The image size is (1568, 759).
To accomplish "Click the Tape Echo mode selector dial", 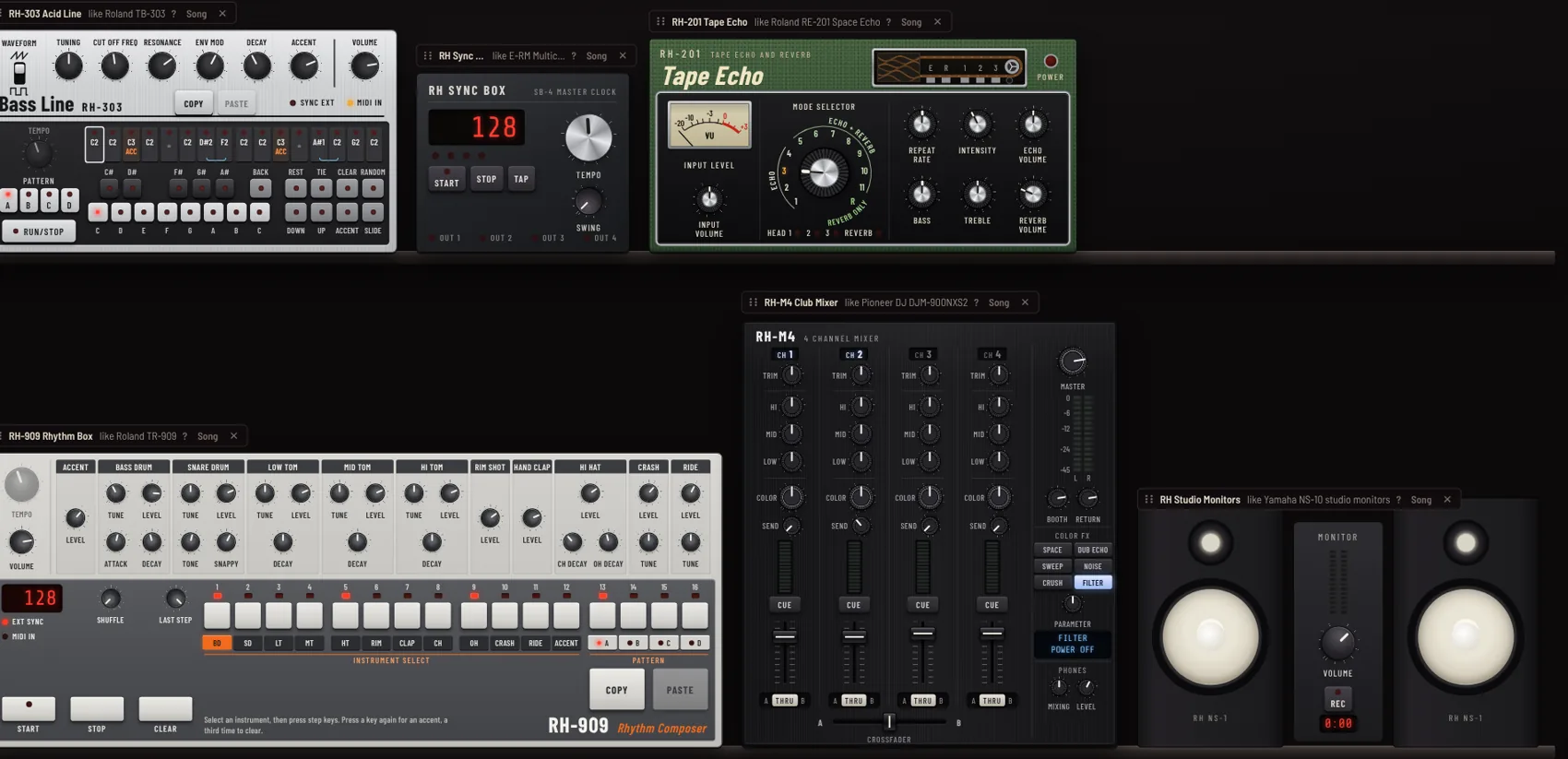I will [x=824, y=172].
